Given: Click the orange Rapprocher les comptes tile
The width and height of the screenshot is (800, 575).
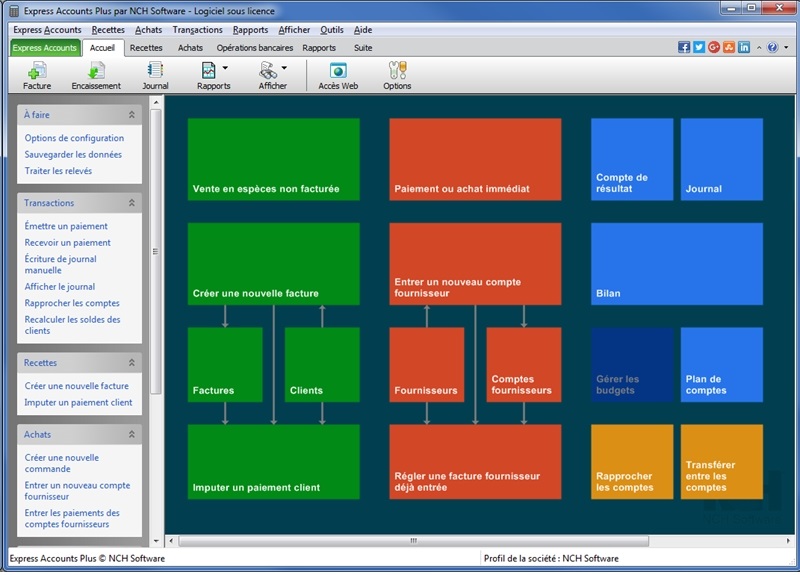Looking at the screenshot, I should click(x=632, y=462).
